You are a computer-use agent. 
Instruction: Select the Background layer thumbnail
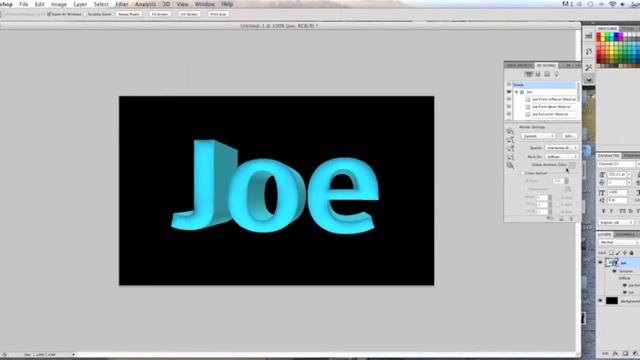[x=612, y=301]
